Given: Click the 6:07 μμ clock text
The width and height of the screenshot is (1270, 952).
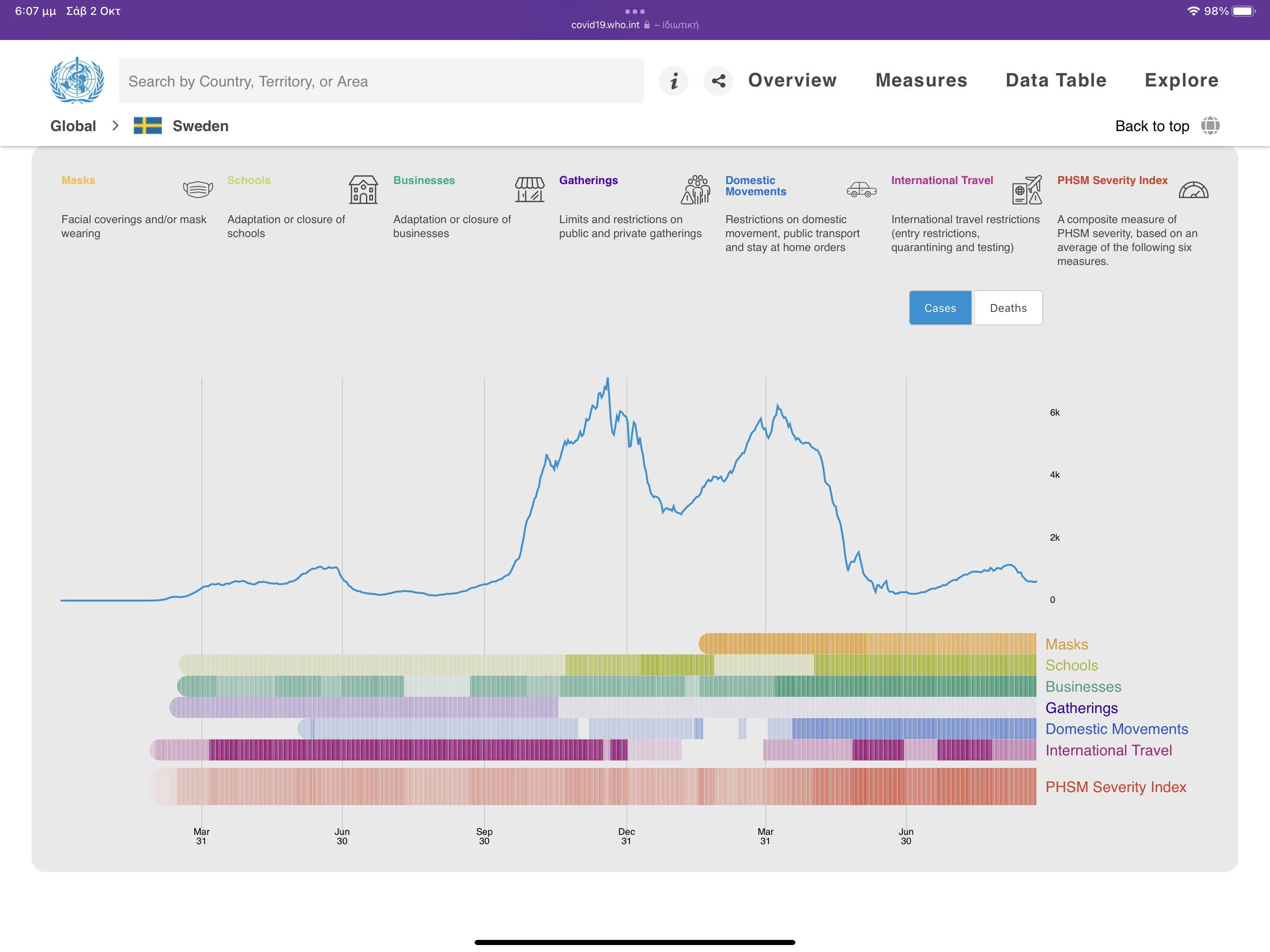Looking at the screenshot, I should (x=35, y=11).
